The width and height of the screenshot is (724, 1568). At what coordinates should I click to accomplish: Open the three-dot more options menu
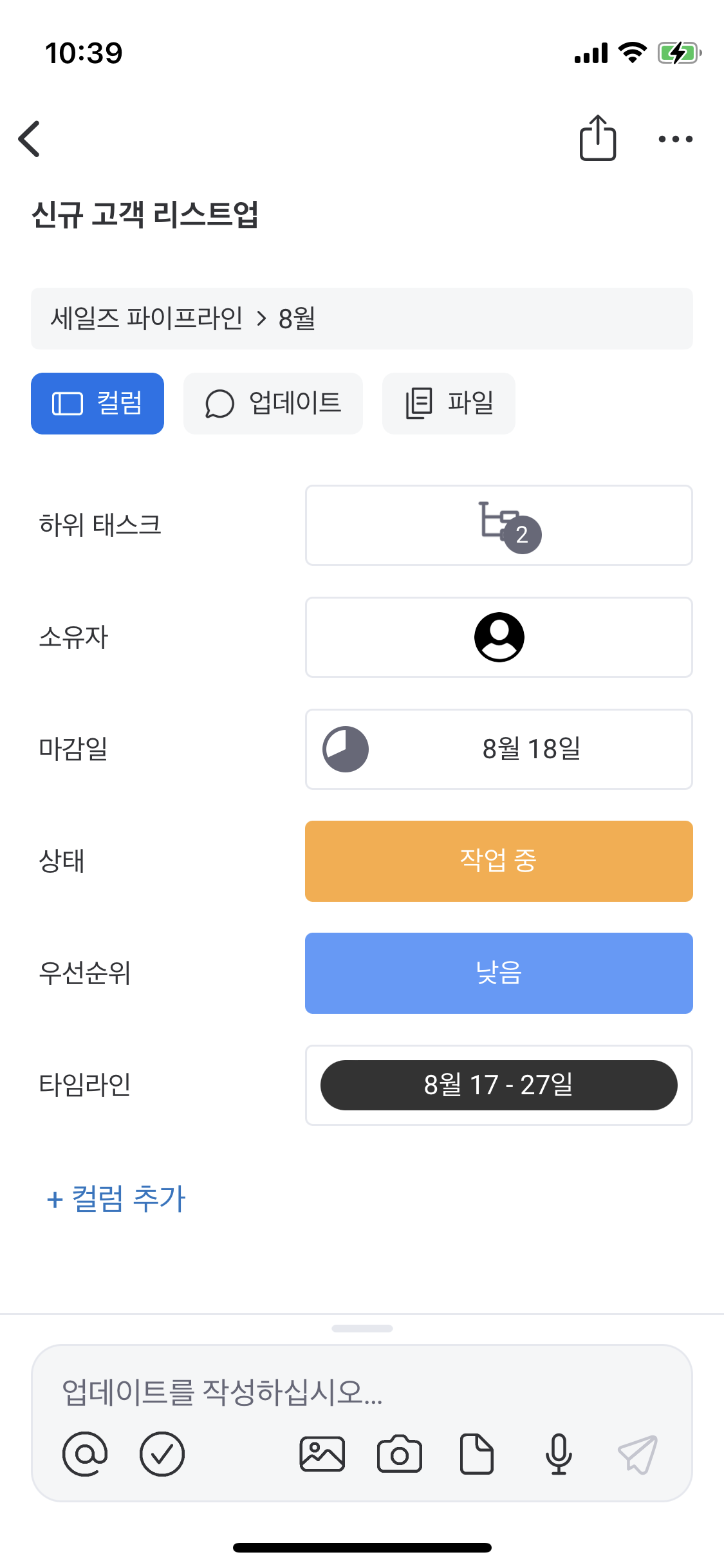tap(675, 139)
